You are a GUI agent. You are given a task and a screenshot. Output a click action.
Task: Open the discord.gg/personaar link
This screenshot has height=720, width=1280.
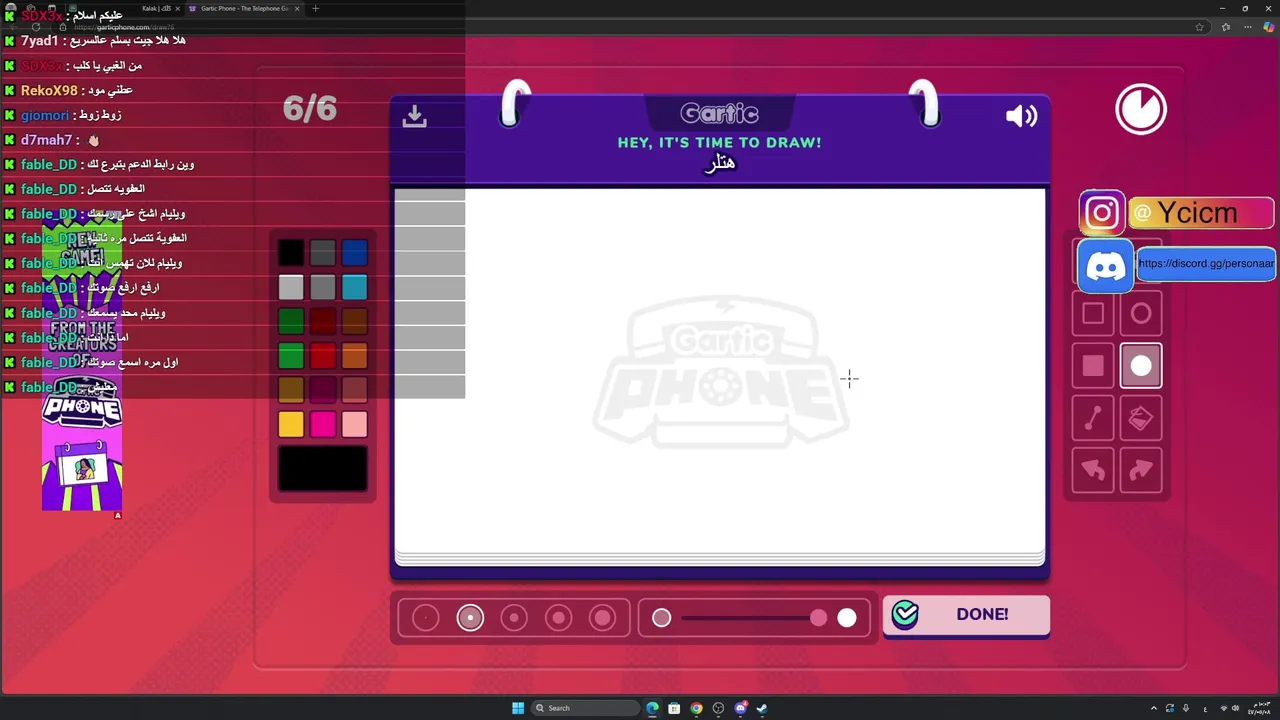pos(1206,264)
